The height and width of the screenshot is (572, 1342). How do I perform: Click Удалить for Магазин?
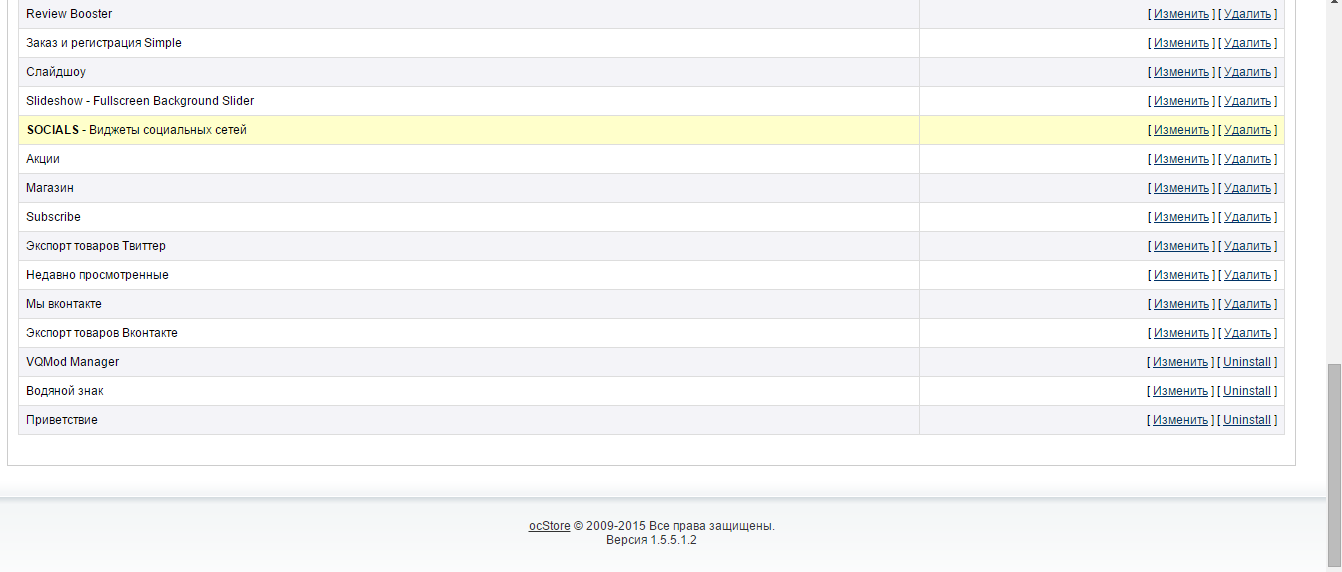(1247, 188)
